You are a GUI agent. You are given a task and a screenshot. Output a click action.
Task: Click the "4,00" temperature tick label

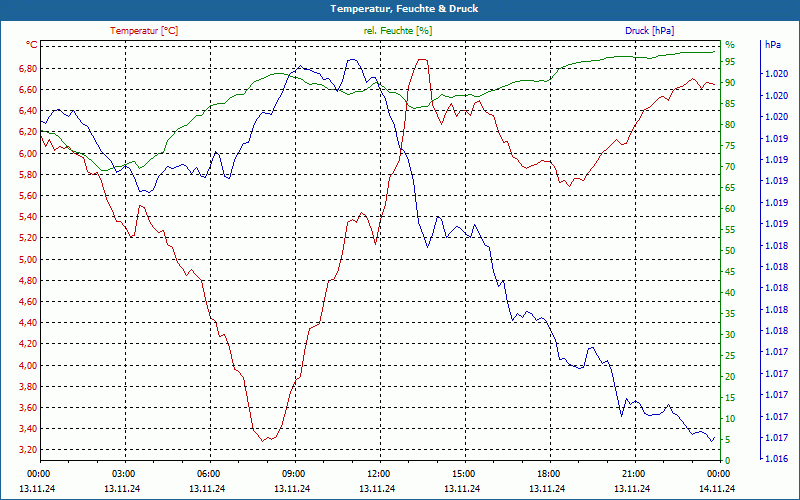point(29,365)
